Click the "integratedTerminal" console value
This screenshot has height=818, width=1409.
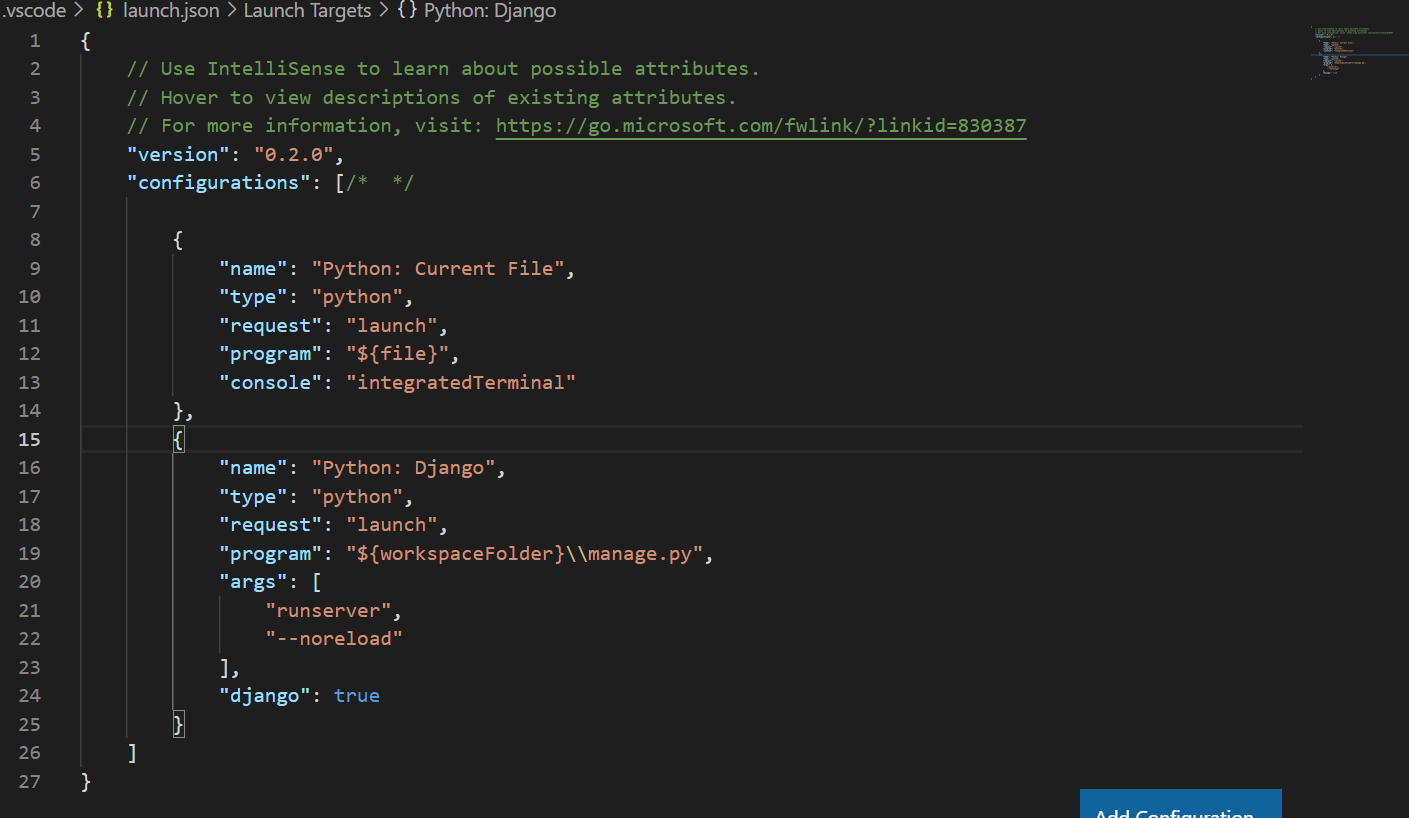coord(461,382)
